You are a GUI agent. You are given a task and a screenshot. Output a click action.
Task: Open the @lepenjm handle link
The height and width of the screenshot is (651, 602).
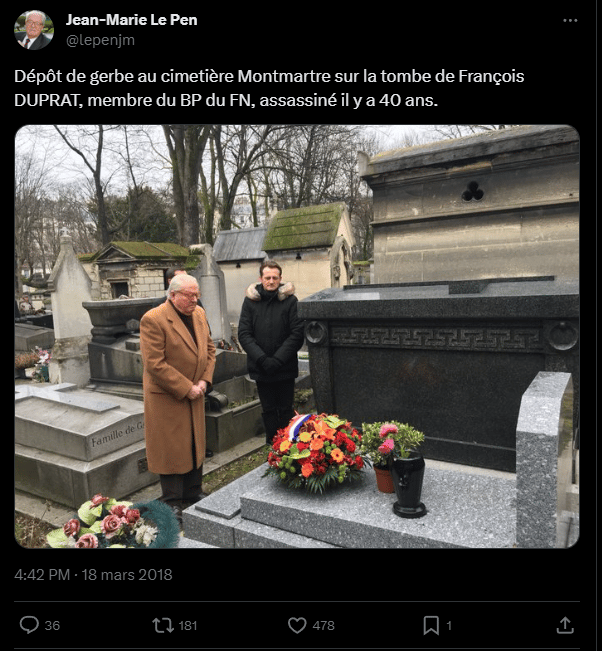(100, 40)
